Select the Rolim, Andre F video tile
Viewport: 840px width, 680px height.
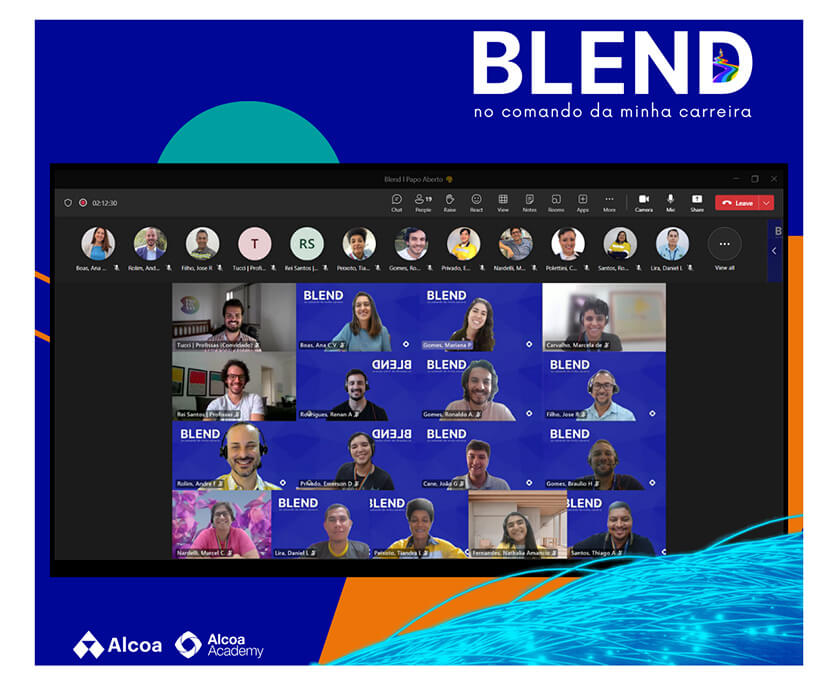(234, 455)
